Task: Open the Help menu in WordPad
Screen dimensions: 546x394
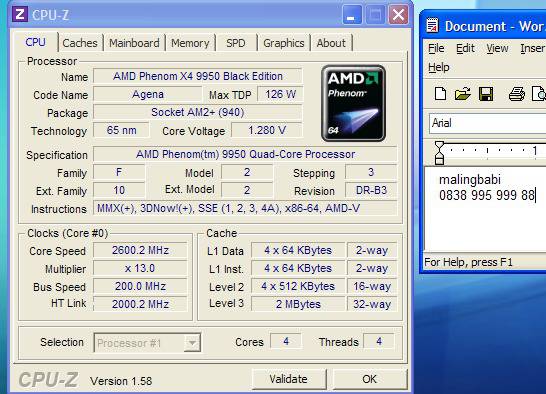Action: 438,67
